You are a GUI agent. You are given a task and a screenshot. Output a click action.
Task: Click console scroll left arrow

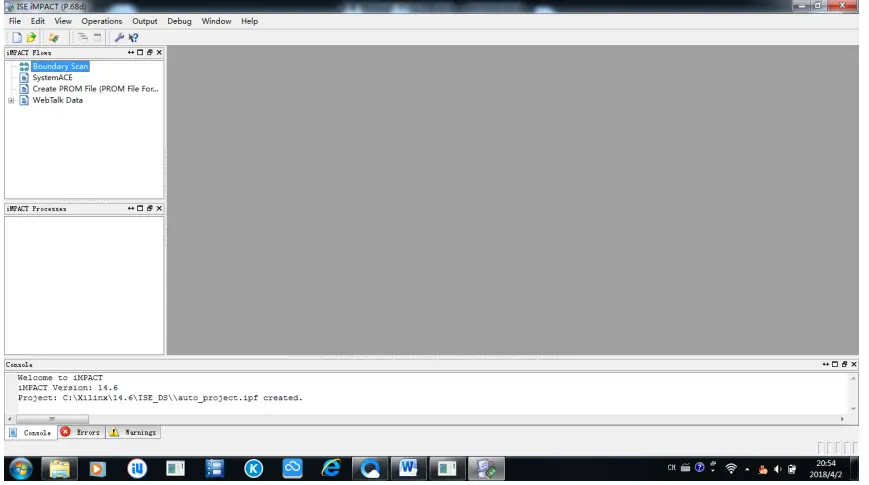(10, 419)
